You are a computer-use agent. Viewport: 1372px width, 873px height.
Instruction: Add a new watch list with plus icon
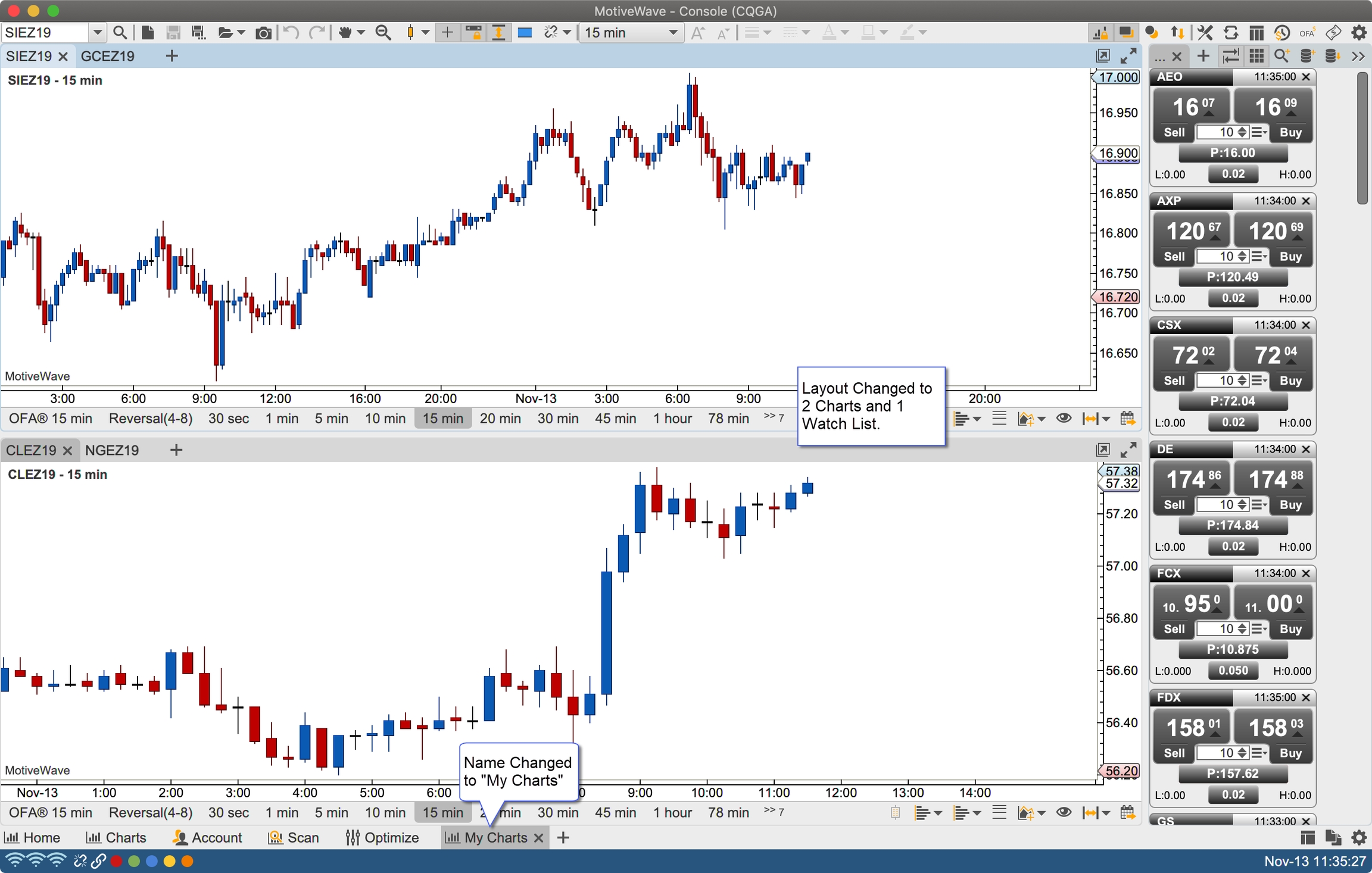click(x=1203, y=56)
